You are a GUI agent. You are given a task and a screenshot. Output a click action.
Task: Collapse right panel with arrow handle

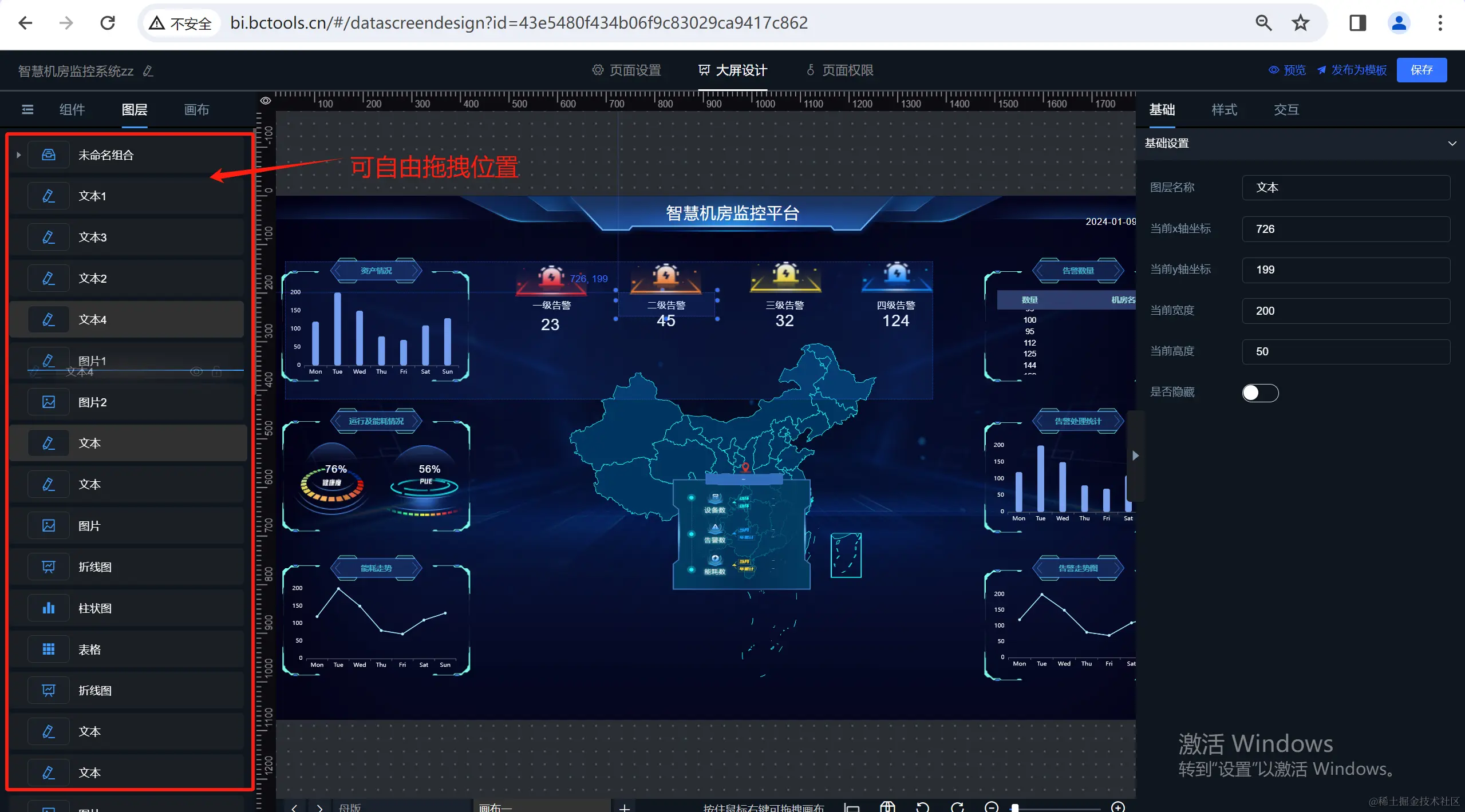click(x=1135, y=455)
